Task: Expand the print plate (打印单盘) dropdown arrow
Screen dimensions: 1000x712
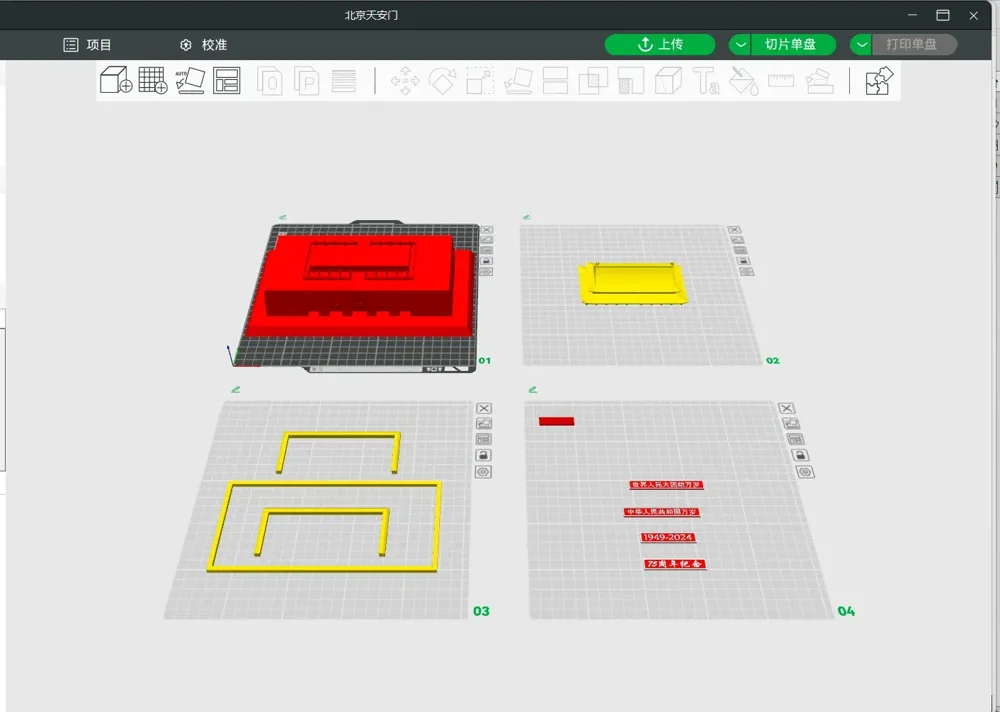Action: tap(861, 44)
